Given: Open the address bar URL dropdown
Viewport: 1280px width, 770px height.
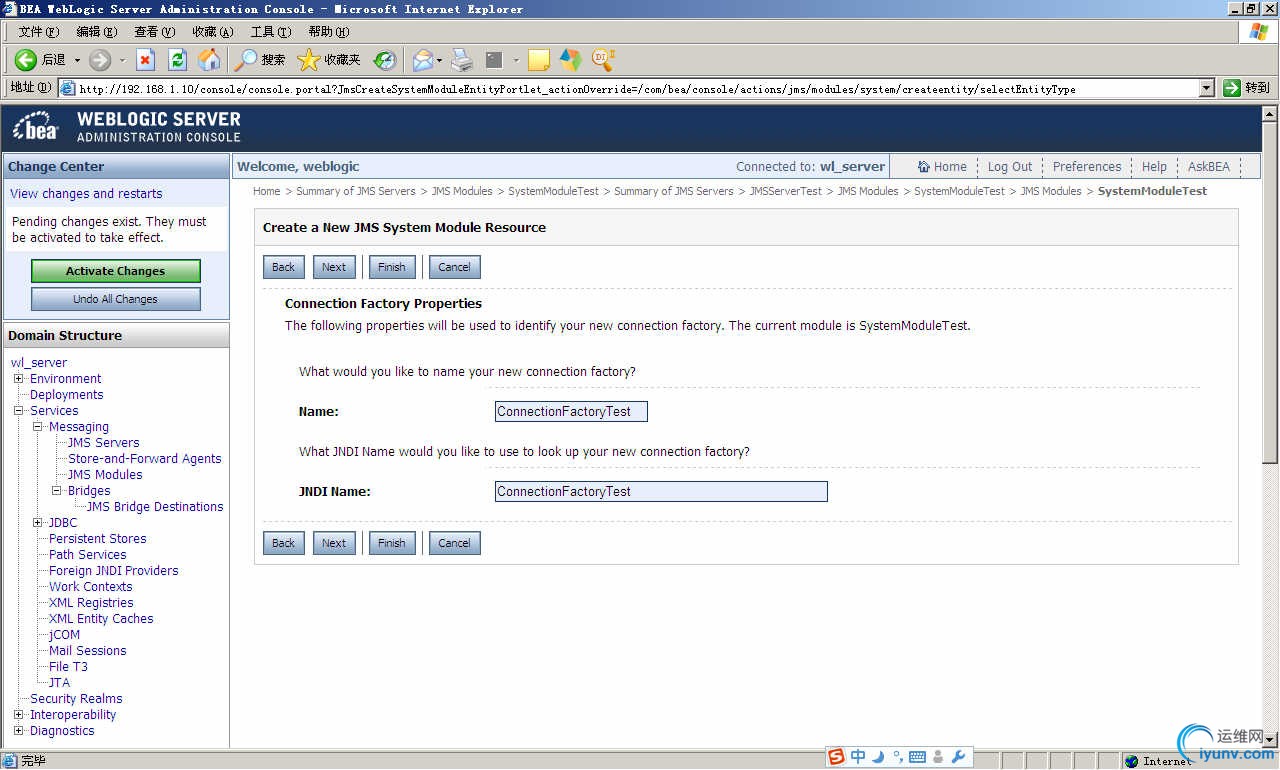Looking at the screenshot, I should [x=1206, y=88].
